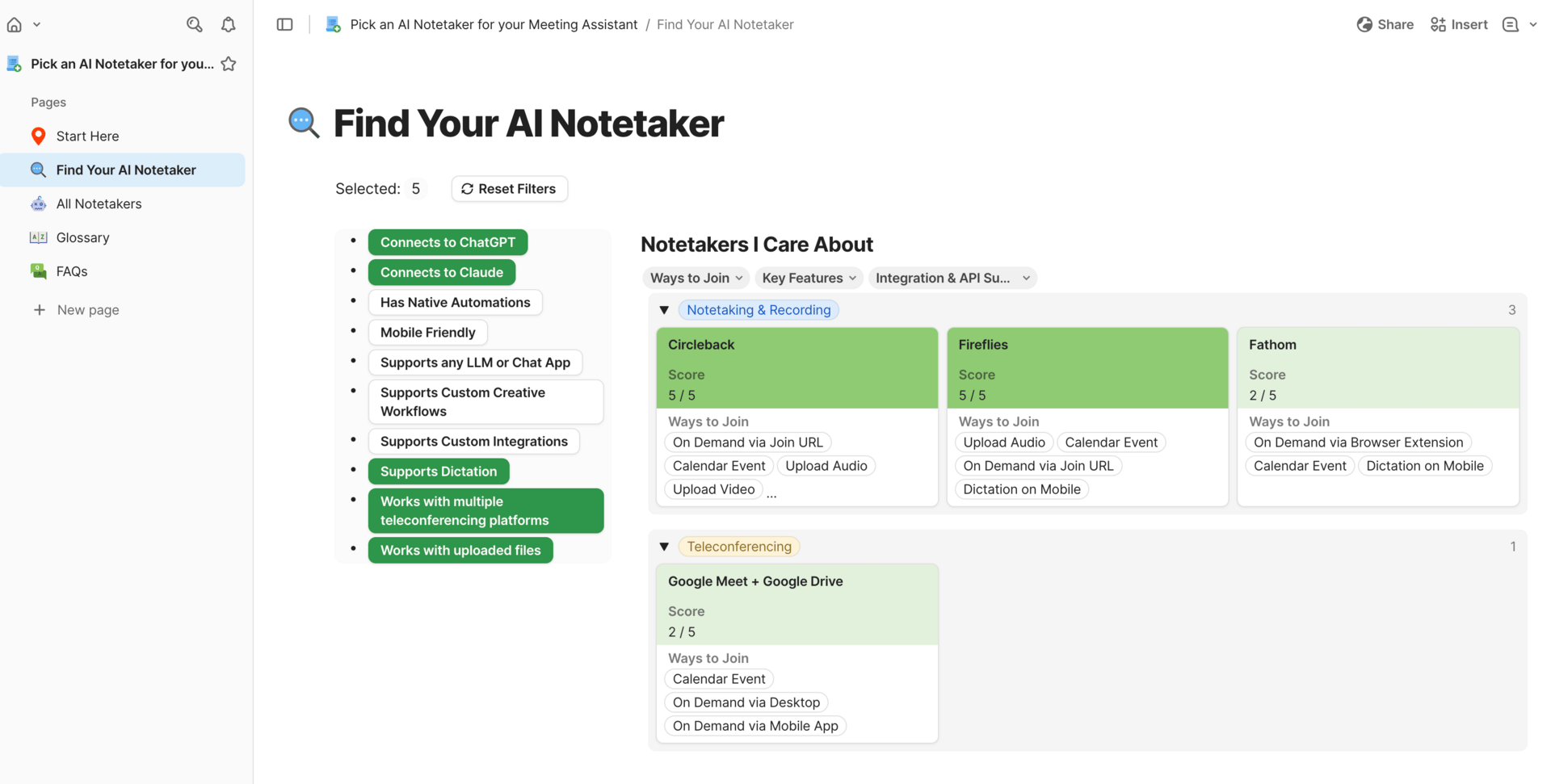Open the FAQs page
Image resolution: width=1551 pixels, height=784 pixels.
[x=72, y=272]
